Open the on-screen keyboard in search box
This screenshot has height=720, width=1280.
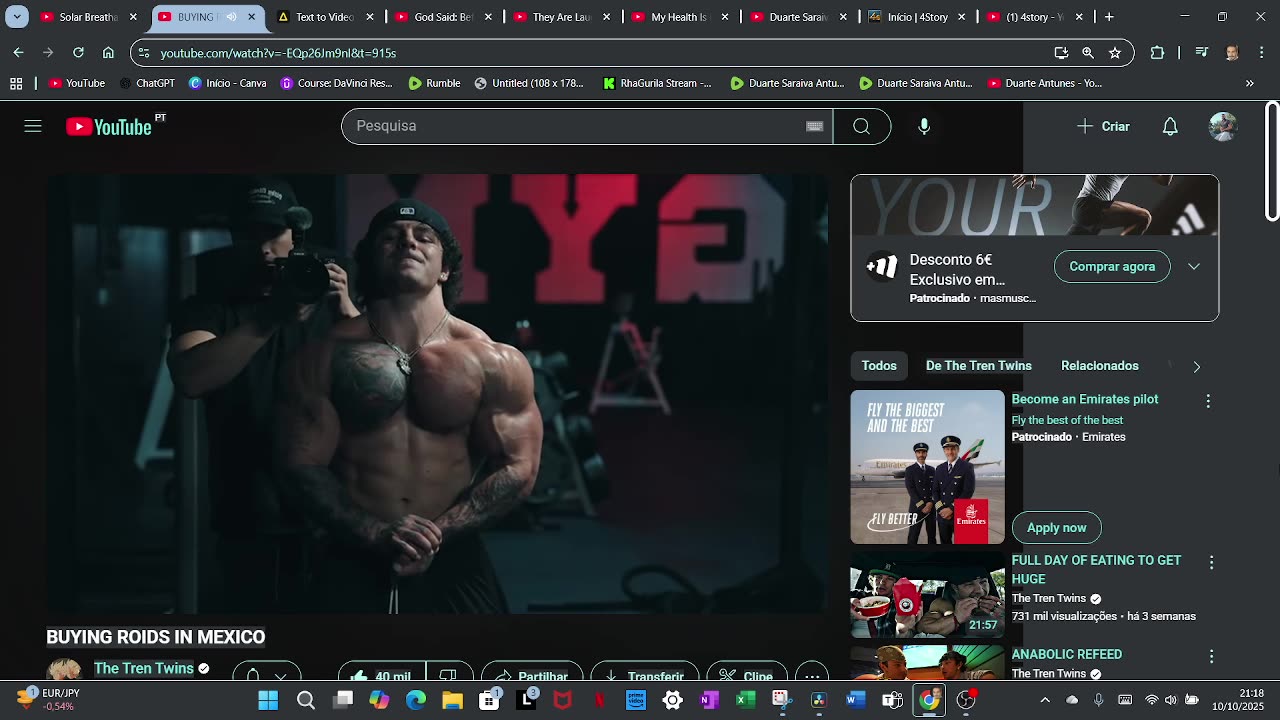coord(814,126)
